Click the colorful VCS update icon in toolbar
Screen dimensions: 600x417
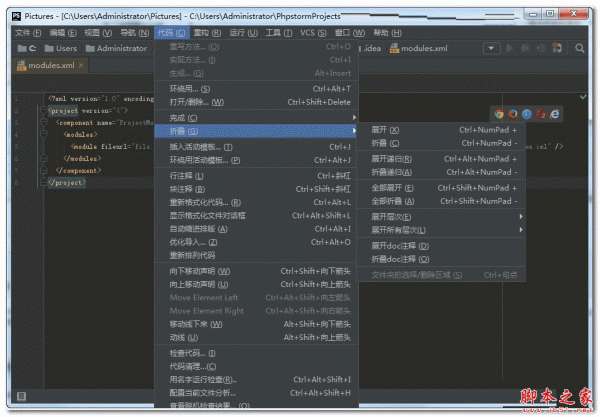tap(557, 48)
